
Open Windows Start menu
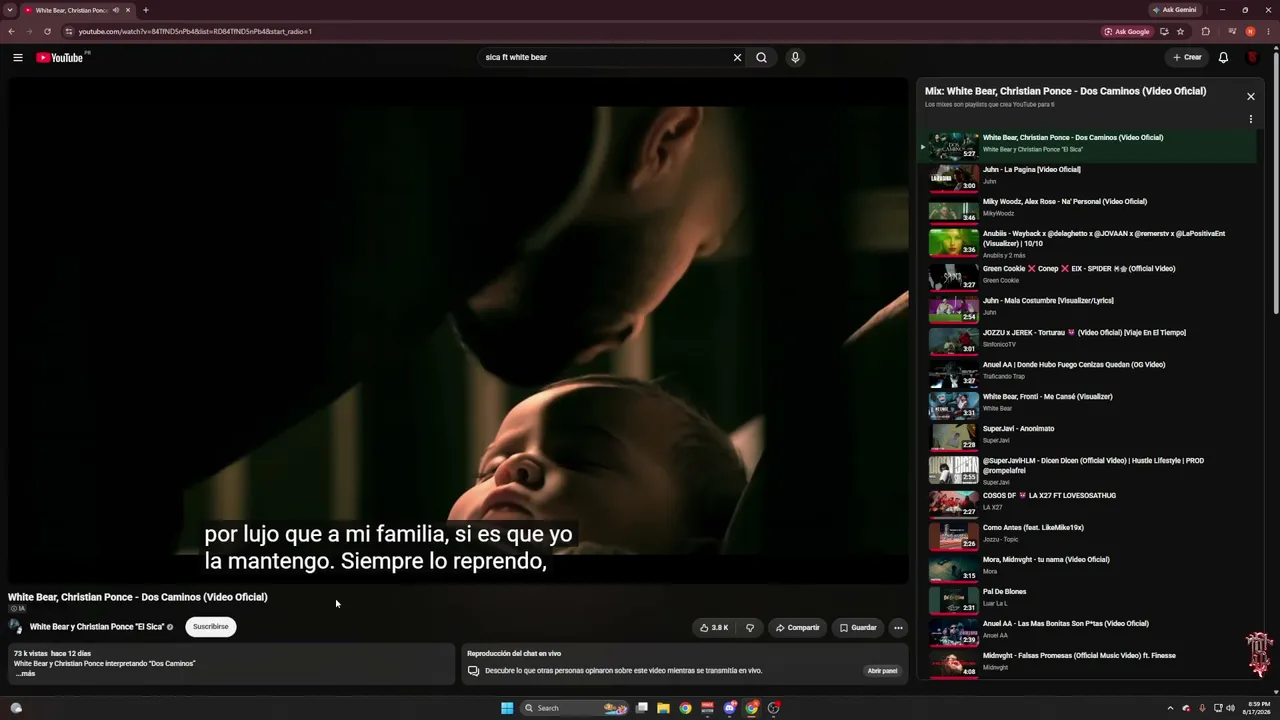click(507, 708)
